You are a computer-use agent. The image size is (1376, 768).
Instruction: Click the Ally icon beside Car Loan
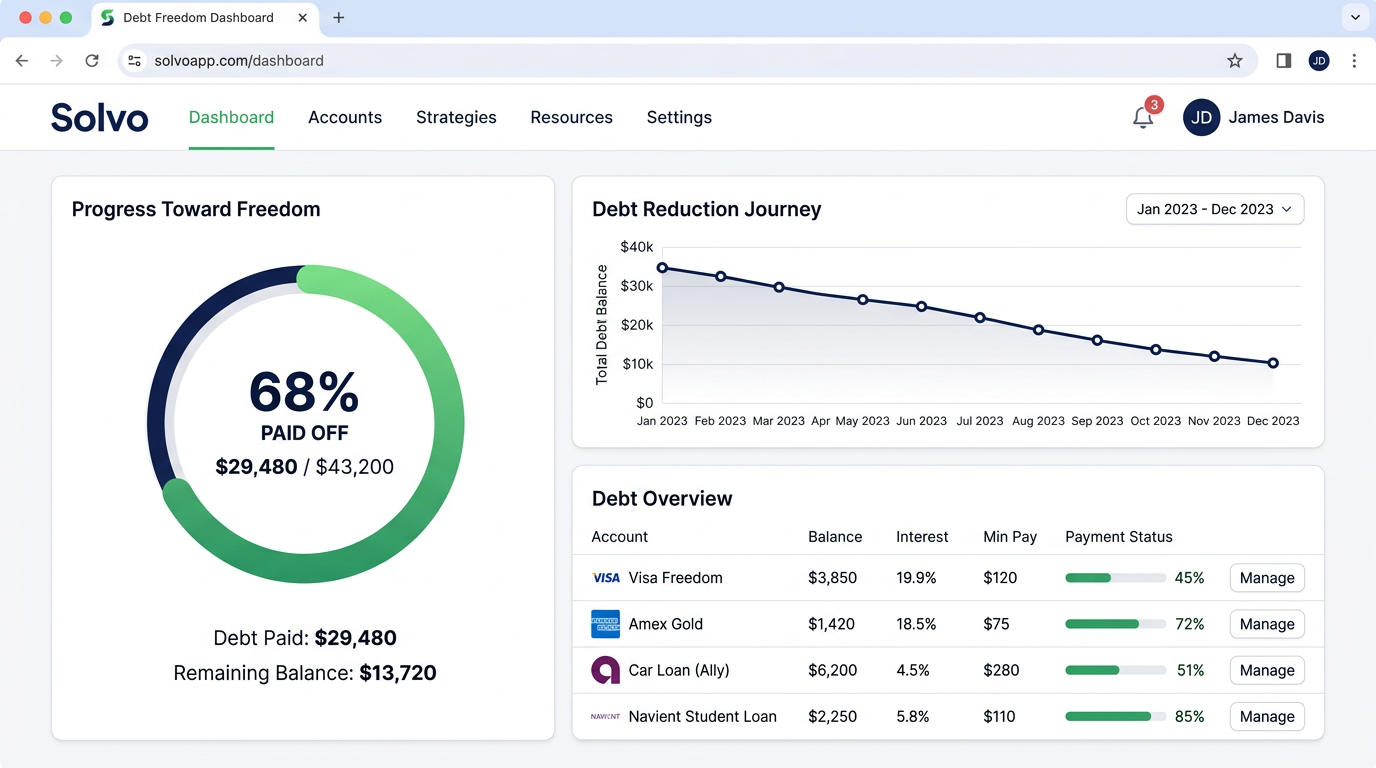(605, 670)
